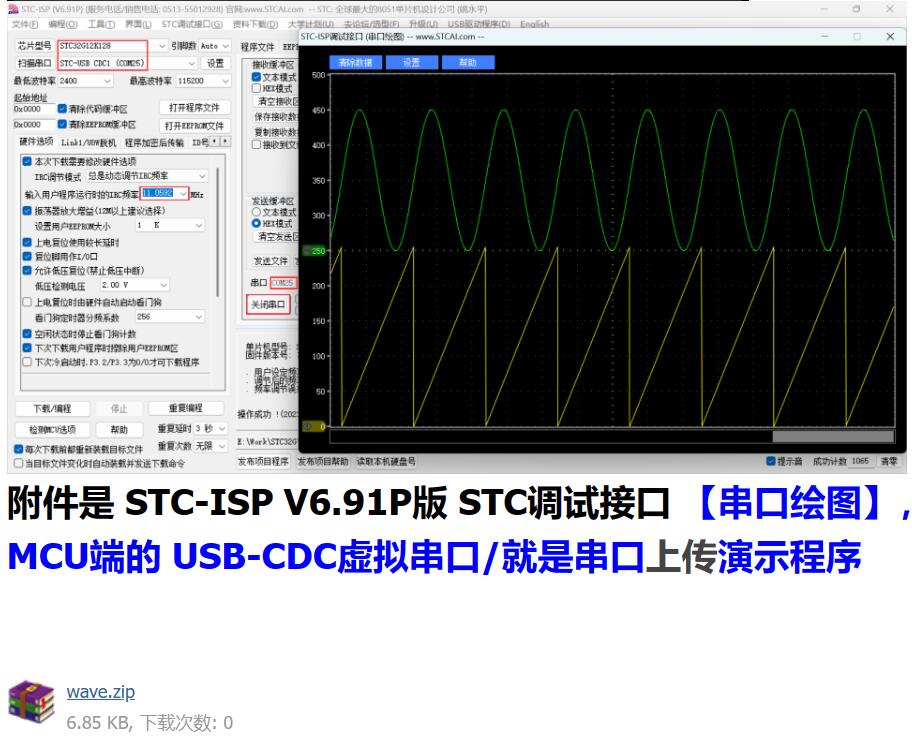
Task: Toggle 上电复位使用较长延时 checkbox
Action: [x=27, y=242]
